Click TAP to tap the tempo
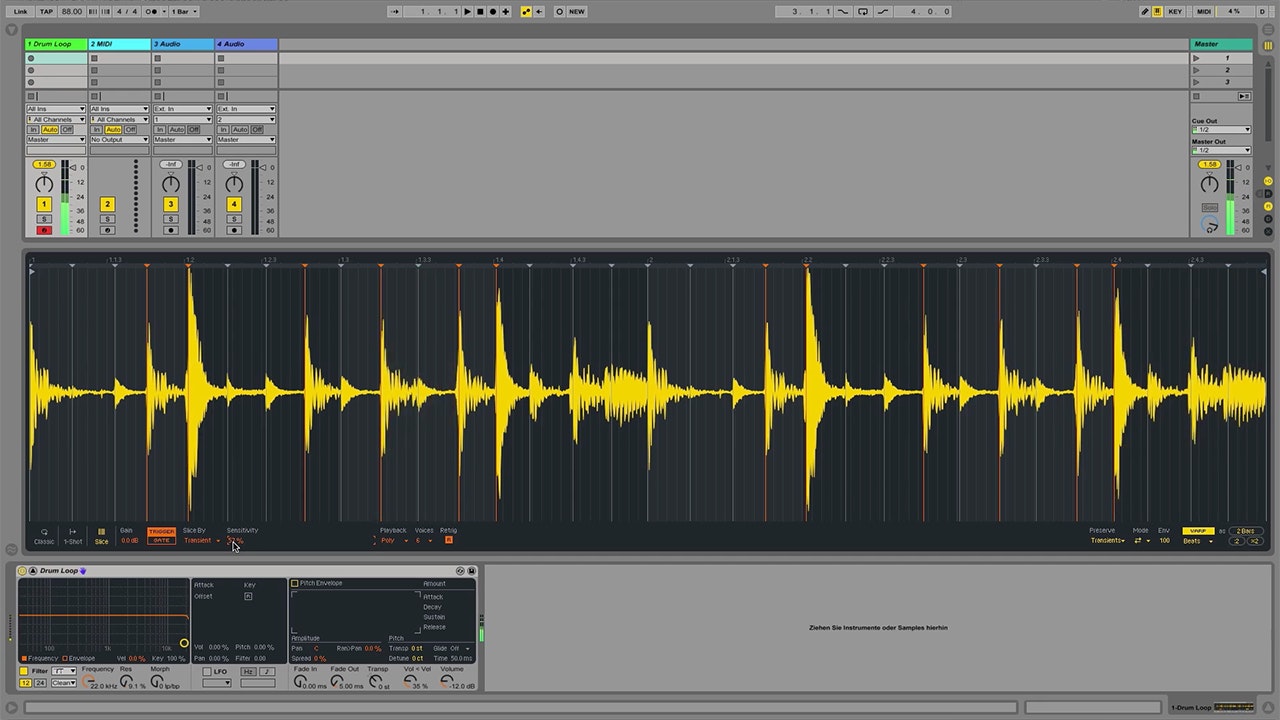The image size is (1280, 720). point(46,11)
